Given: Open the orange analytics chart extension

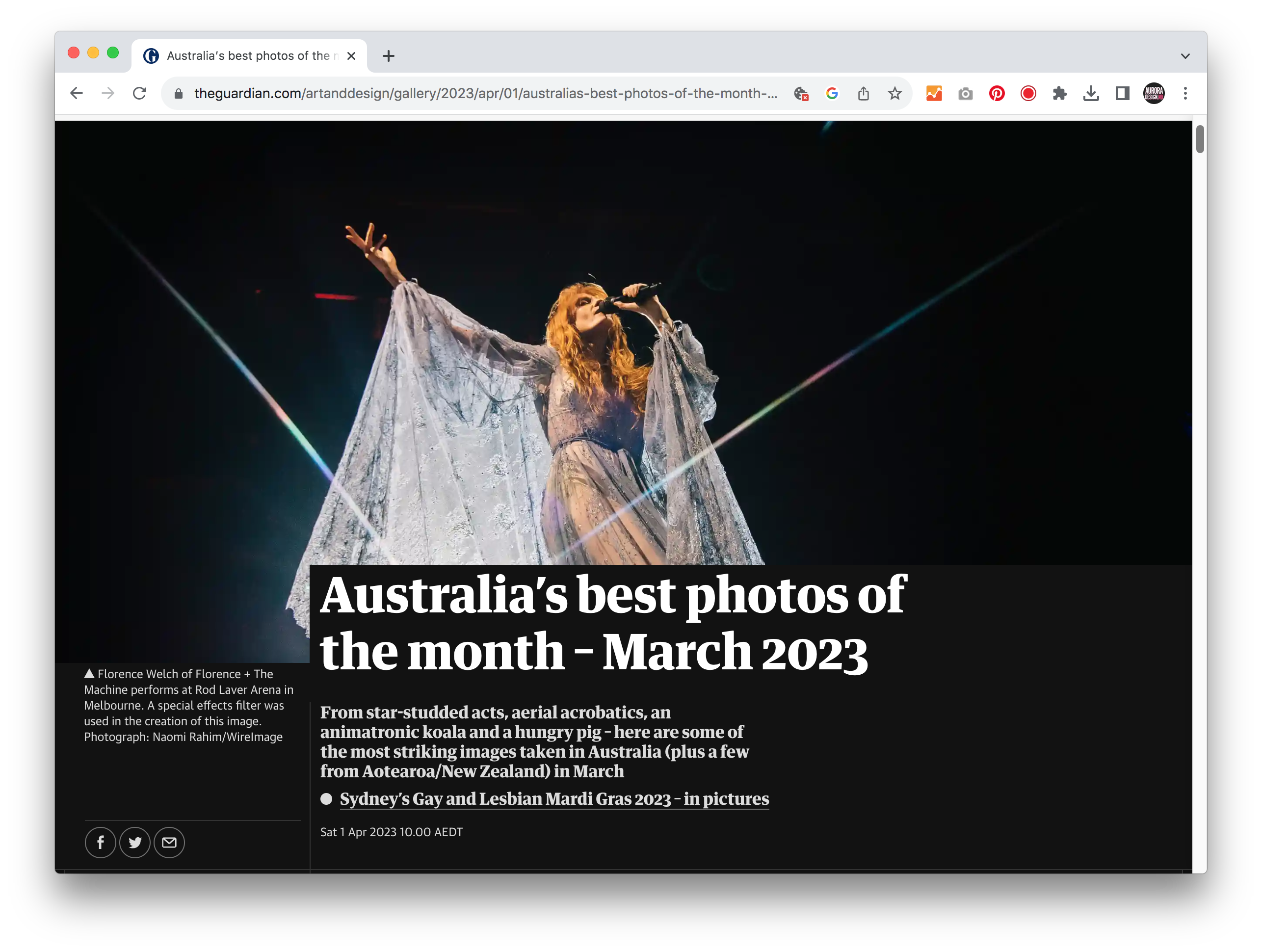Looking at the screenshot, I should coord(934,94).
